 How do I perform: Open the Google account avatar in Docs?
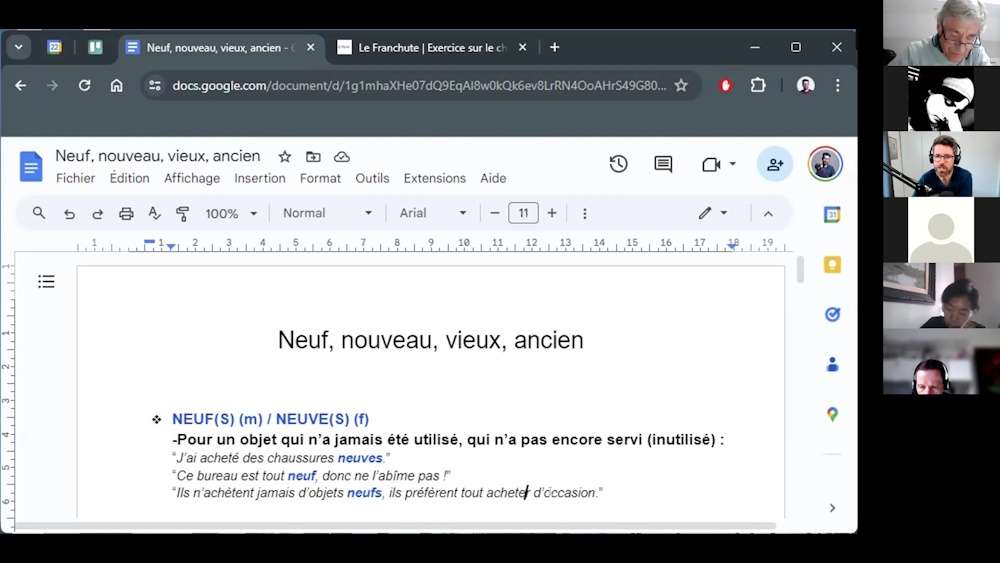(x=825, y=165)
